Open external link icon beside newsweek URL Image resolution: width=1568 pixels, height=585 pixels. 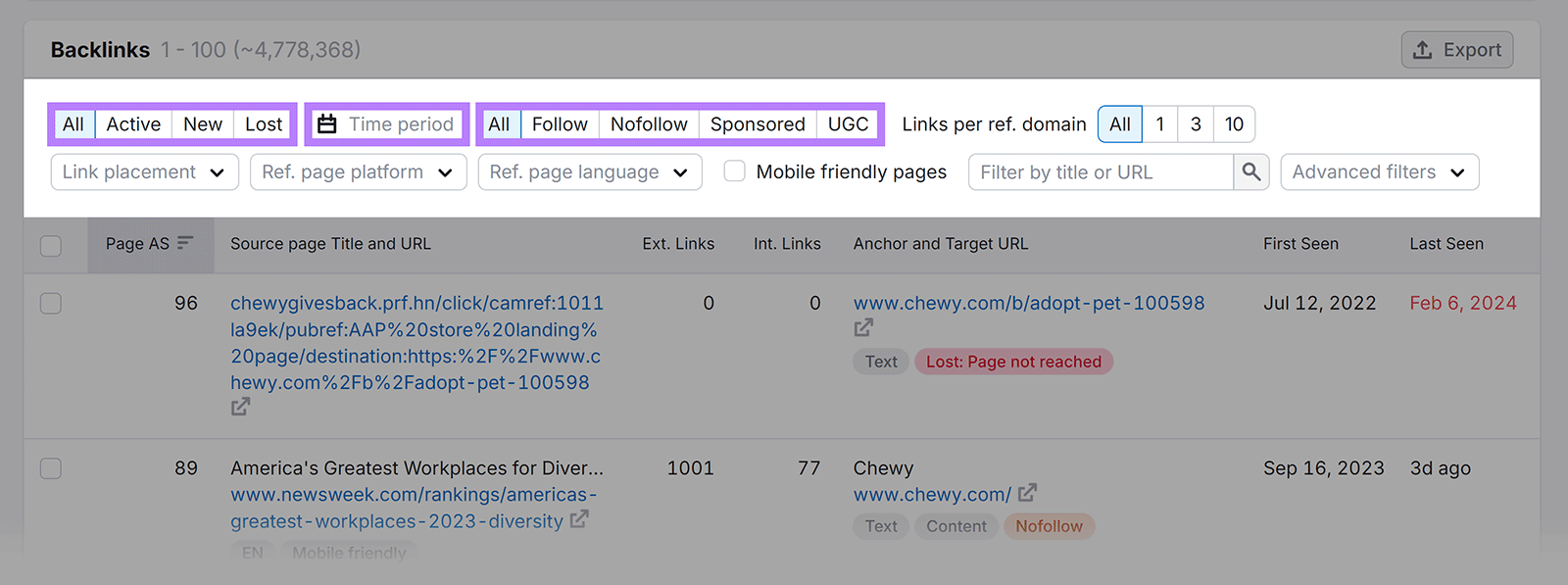(579, 519)
